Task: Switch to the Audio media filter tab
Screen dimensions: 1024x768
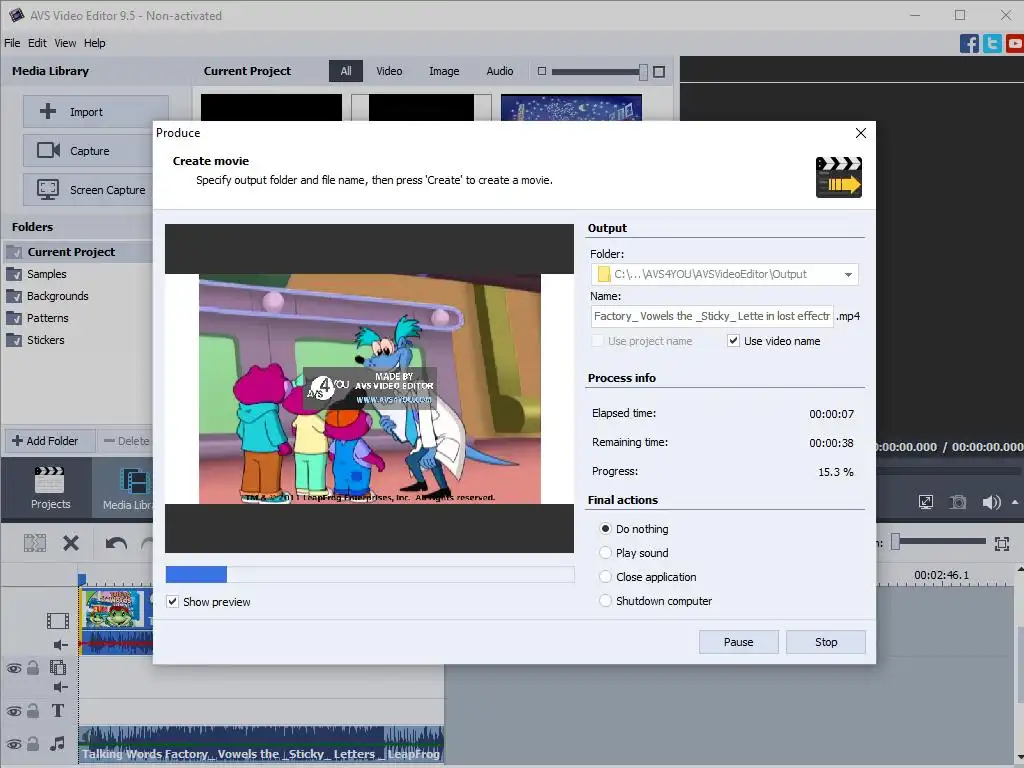Action: coord(500,71)
